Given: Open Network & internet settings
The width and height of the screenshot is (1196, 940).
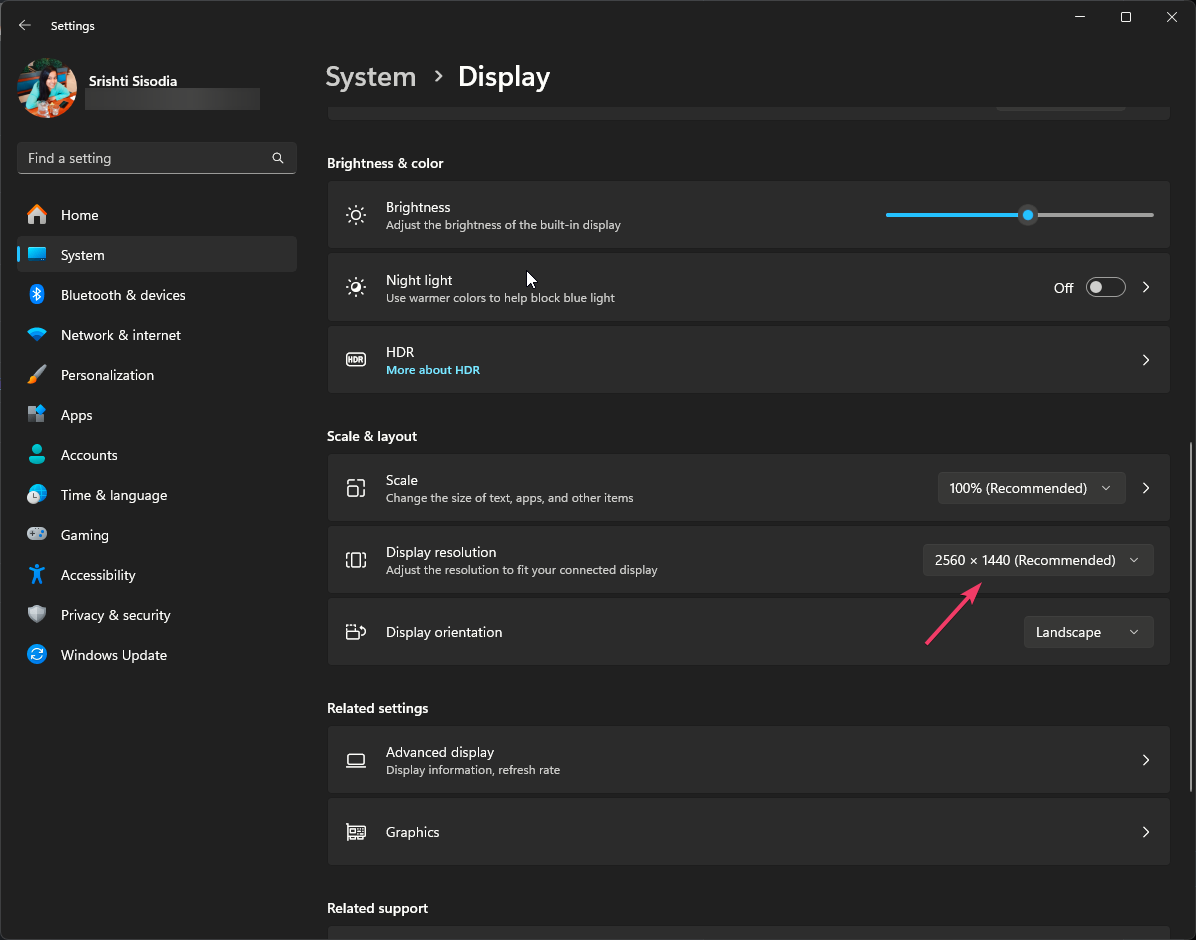Looking at the screenshot, I should (156, 335).
